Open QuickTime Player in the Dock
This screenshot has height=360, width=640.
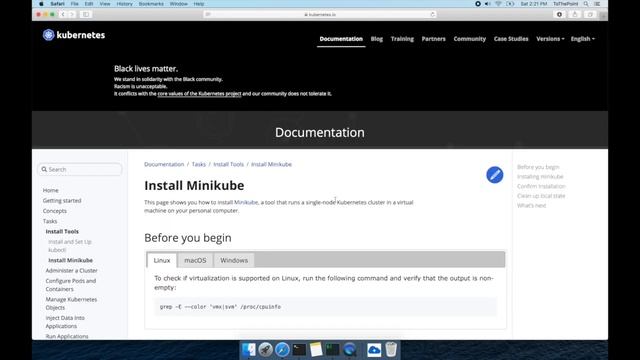(349, 350)
